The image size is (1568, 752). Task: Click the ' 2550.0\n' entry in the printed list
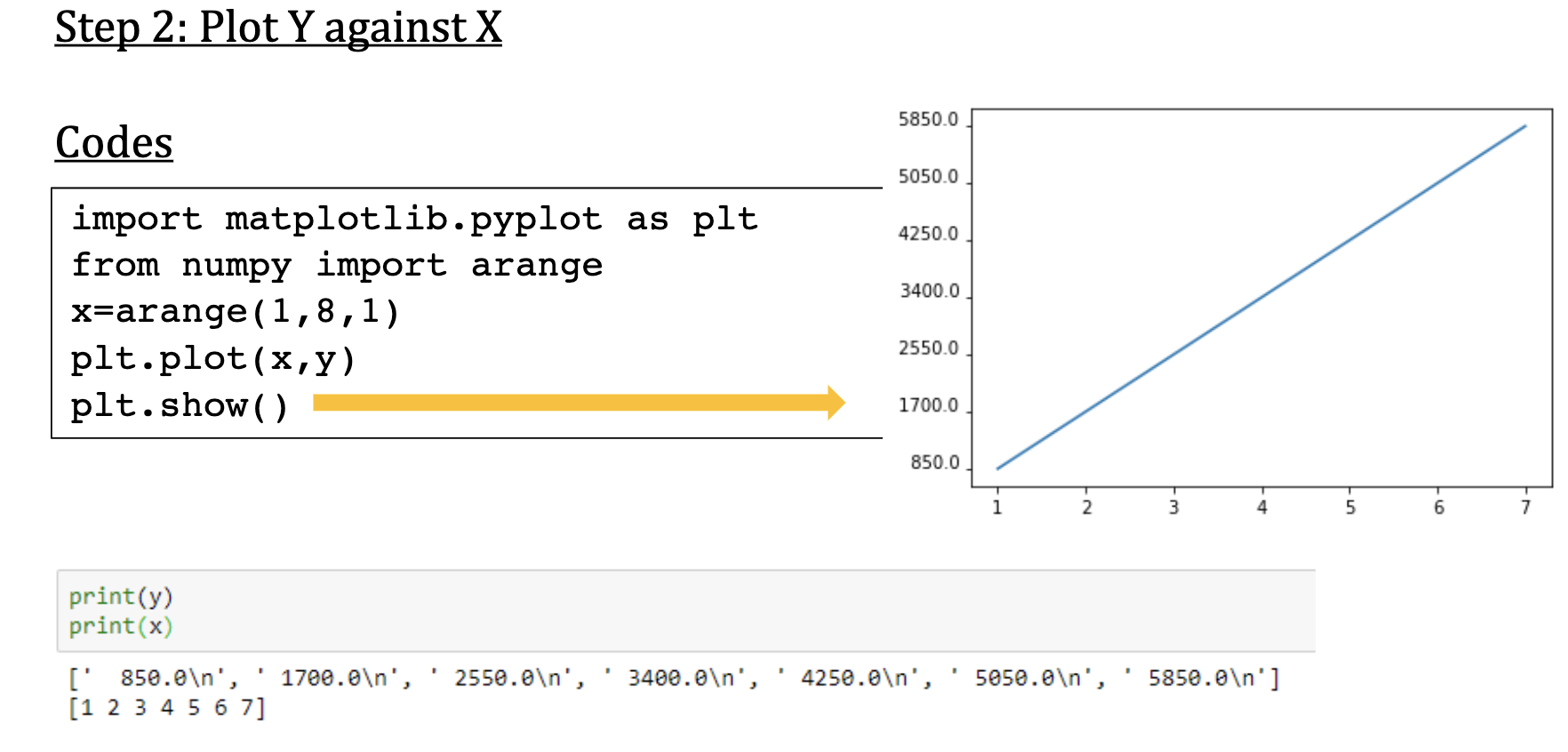coord(501,678)
